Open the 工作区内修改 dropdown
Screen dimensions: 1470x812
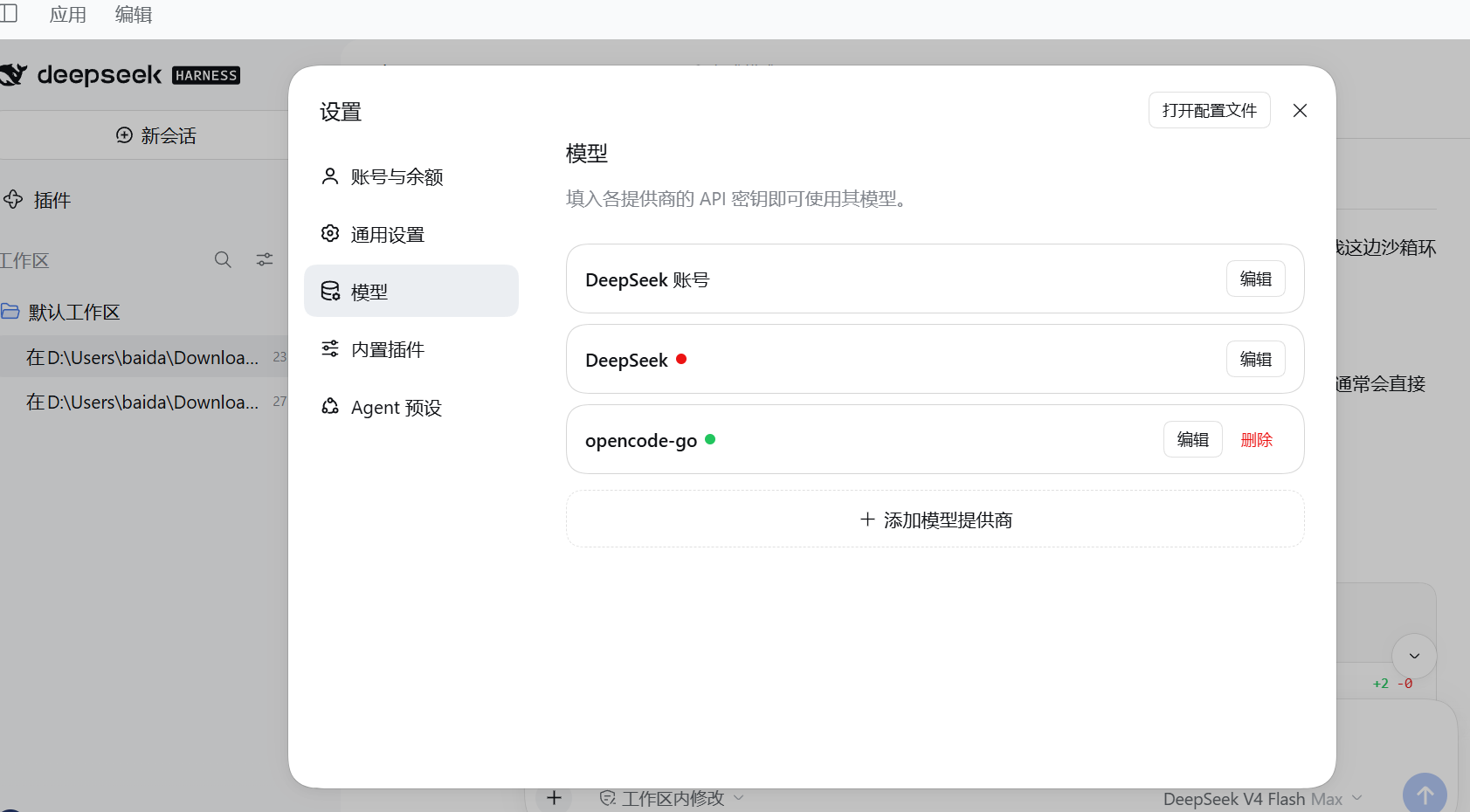click(672, 798)
